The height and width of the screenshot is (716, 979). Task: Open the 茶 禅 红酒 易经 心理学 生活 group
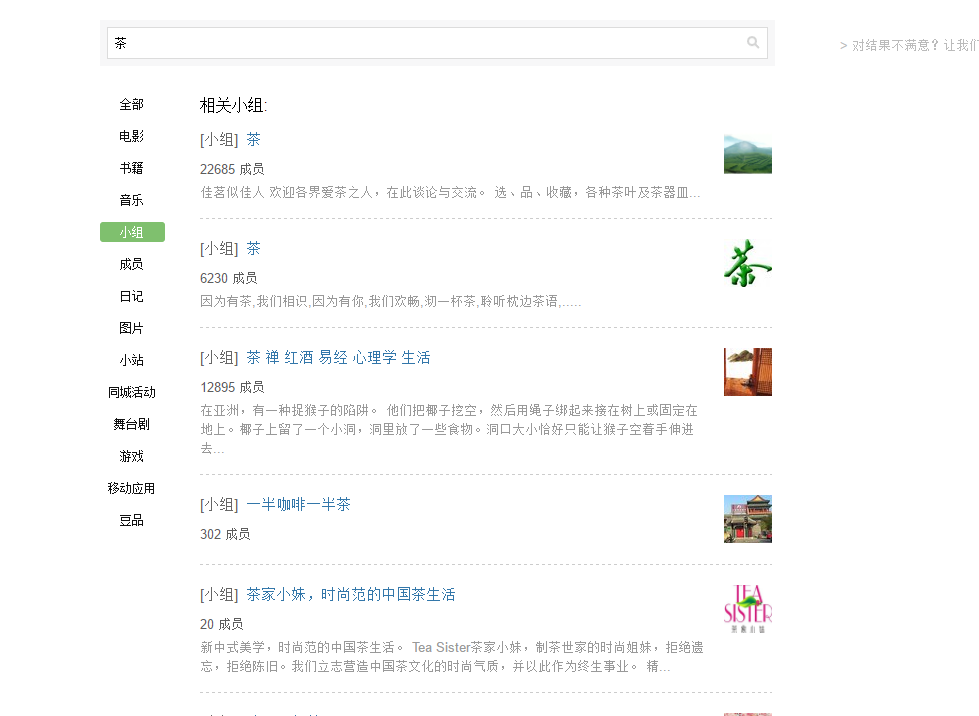338,357
